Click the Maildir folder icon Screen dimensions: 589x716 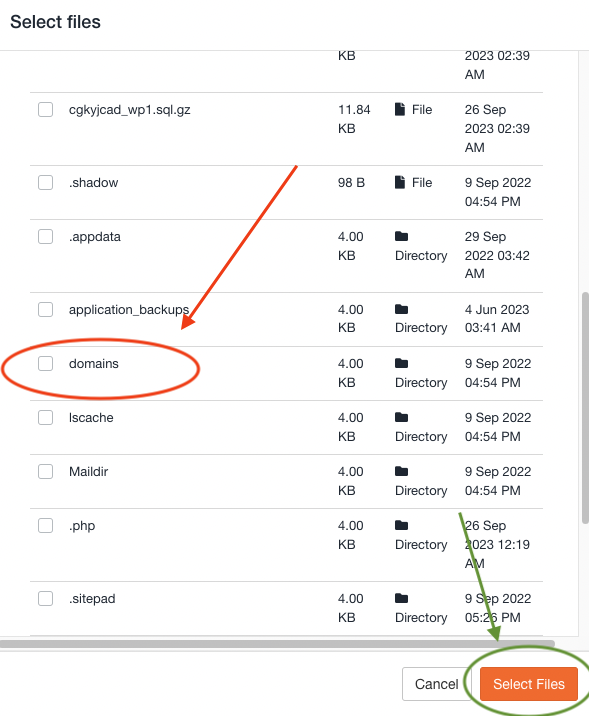[x=401, y=471]
